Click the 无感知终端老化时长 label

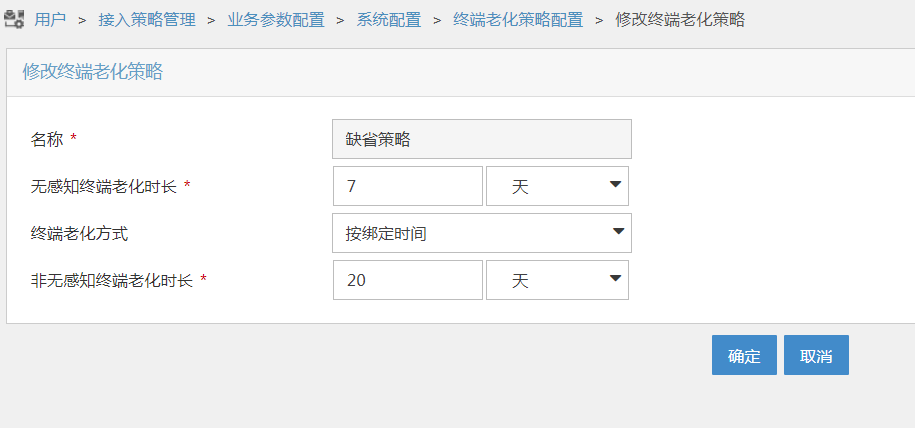tap(104, 187)
